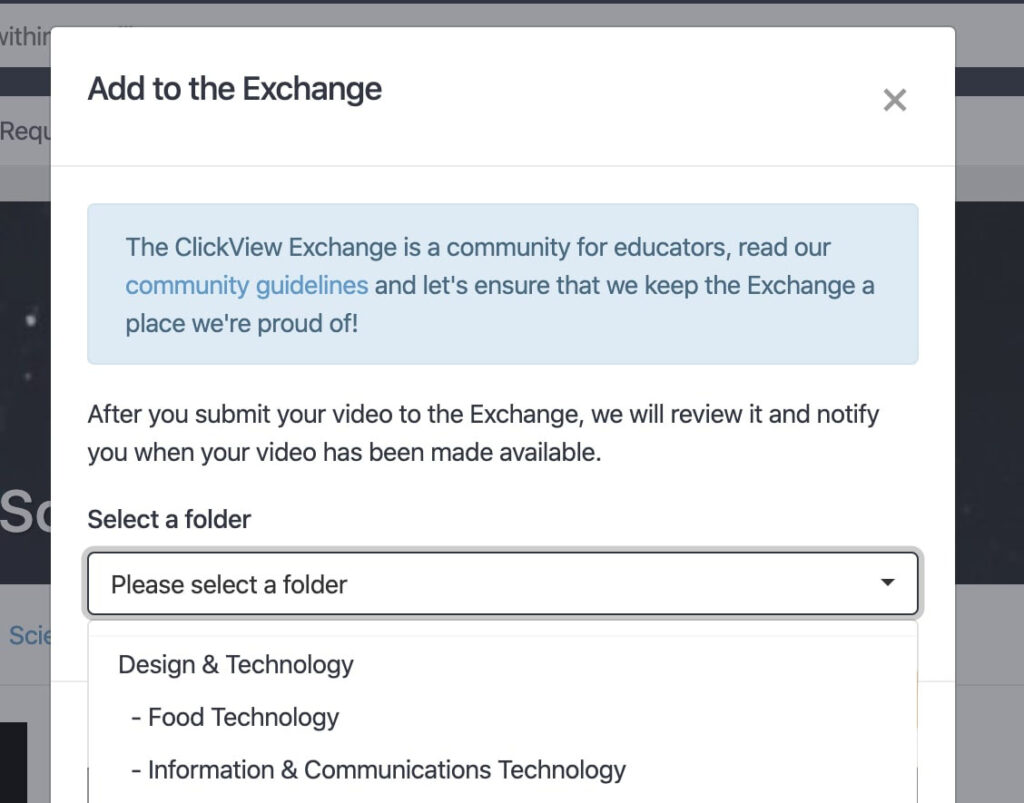Choose the Design & Technology folder option
This screenshot has width=1024, height=803.
coord(236,665)
